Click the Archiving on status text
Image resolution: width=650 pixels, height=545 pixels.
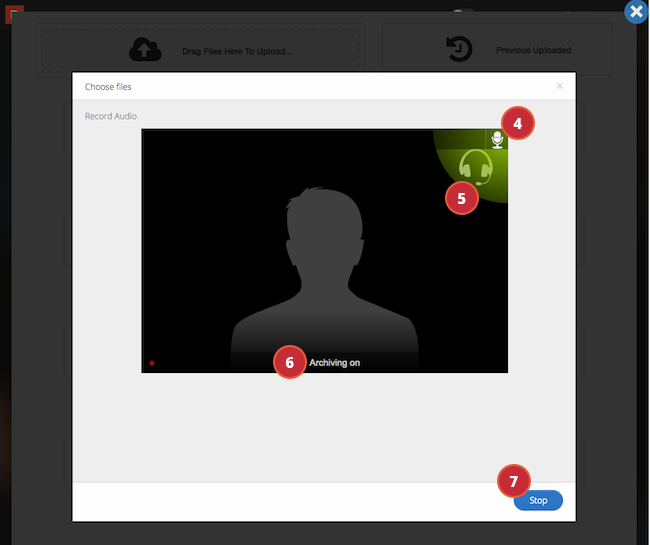[335, 363]
